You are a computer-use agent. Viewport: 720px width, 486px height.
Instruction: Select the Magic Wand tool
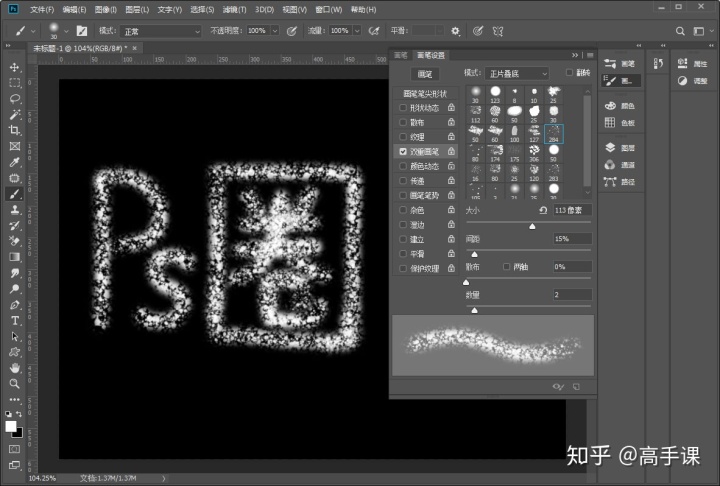(x=15, y=114)
